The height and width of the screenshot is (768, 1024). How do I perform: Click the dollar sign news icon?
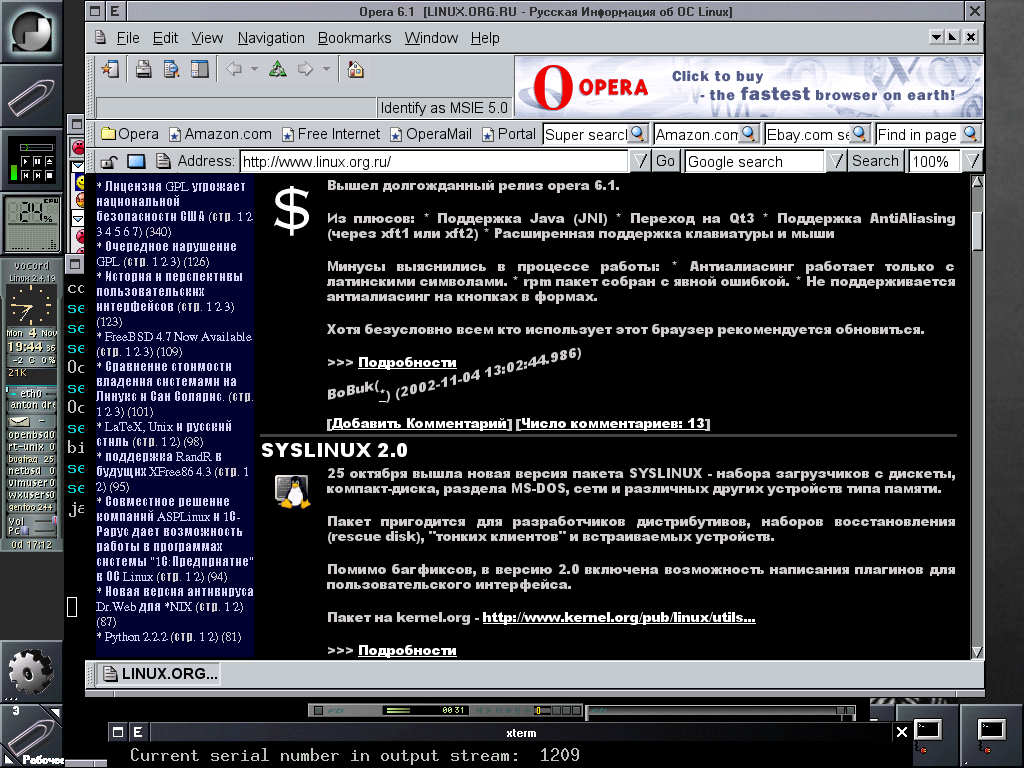pyautogui.click(x=291, y=211)
